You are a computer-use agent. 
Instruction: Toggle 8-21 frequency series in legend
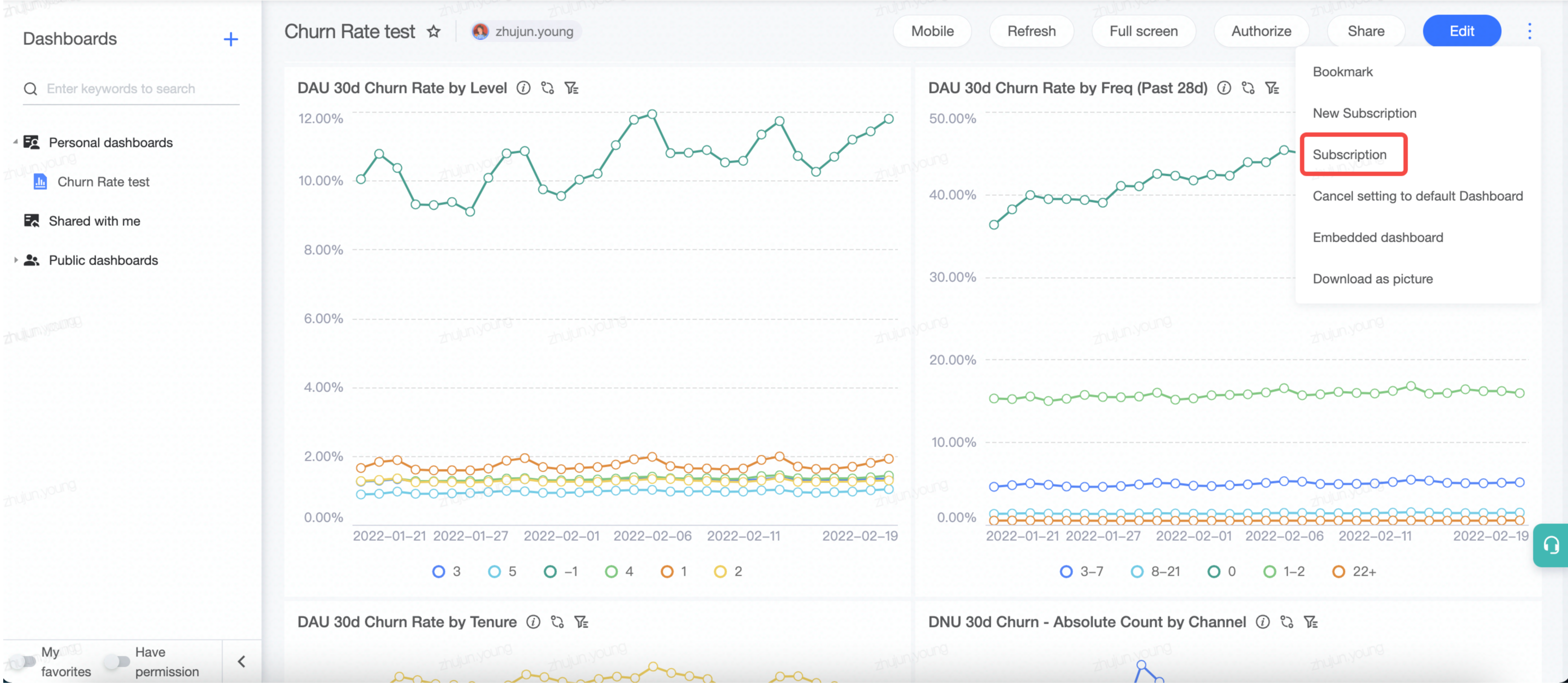[x=1155, y=572]
